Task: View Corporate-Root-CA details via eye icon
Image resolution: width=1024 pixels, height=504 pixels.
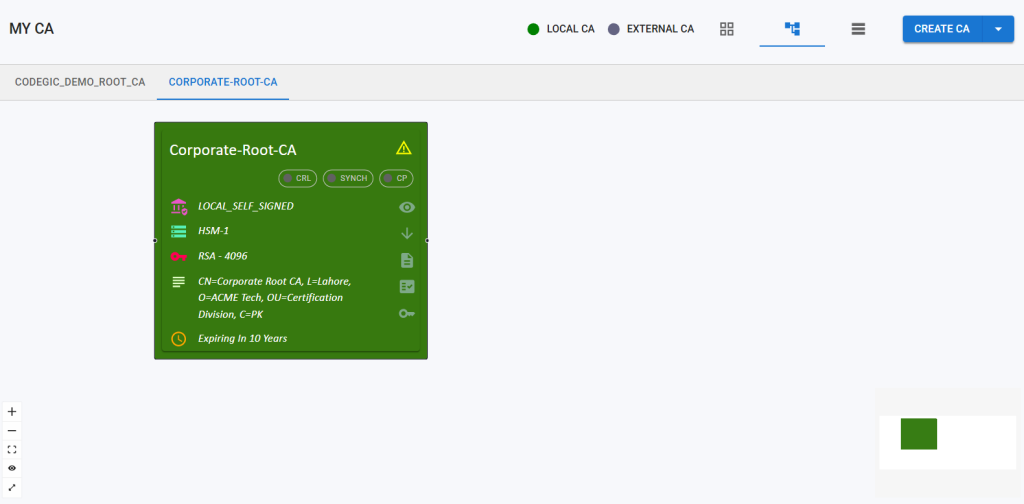Action: coord(407,207)
